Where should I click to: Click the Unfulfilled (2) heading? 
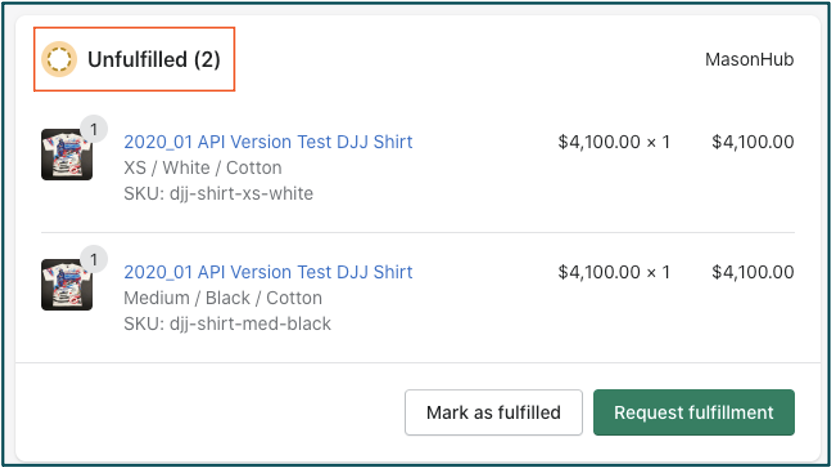pyautogui.click(x=154, y=59)
